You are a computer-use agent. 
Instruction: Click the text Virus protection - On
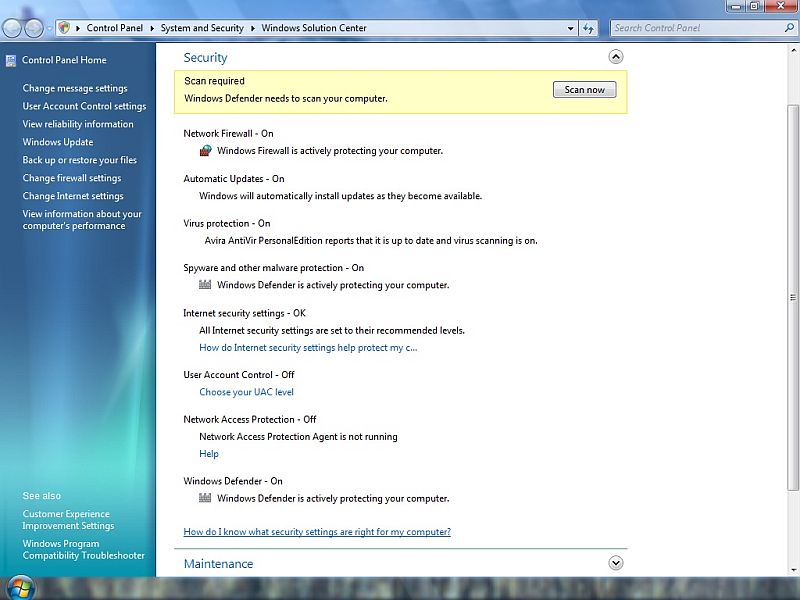pos(227,223)
